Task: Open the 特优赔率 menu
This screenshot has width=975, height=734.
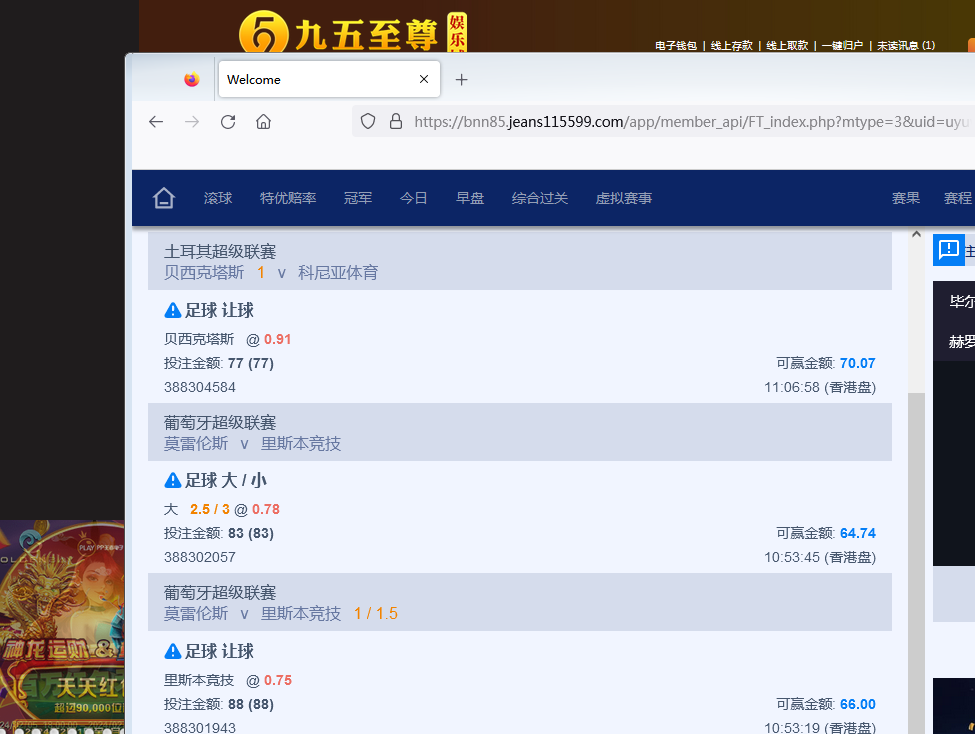Action: click(288, 198)
